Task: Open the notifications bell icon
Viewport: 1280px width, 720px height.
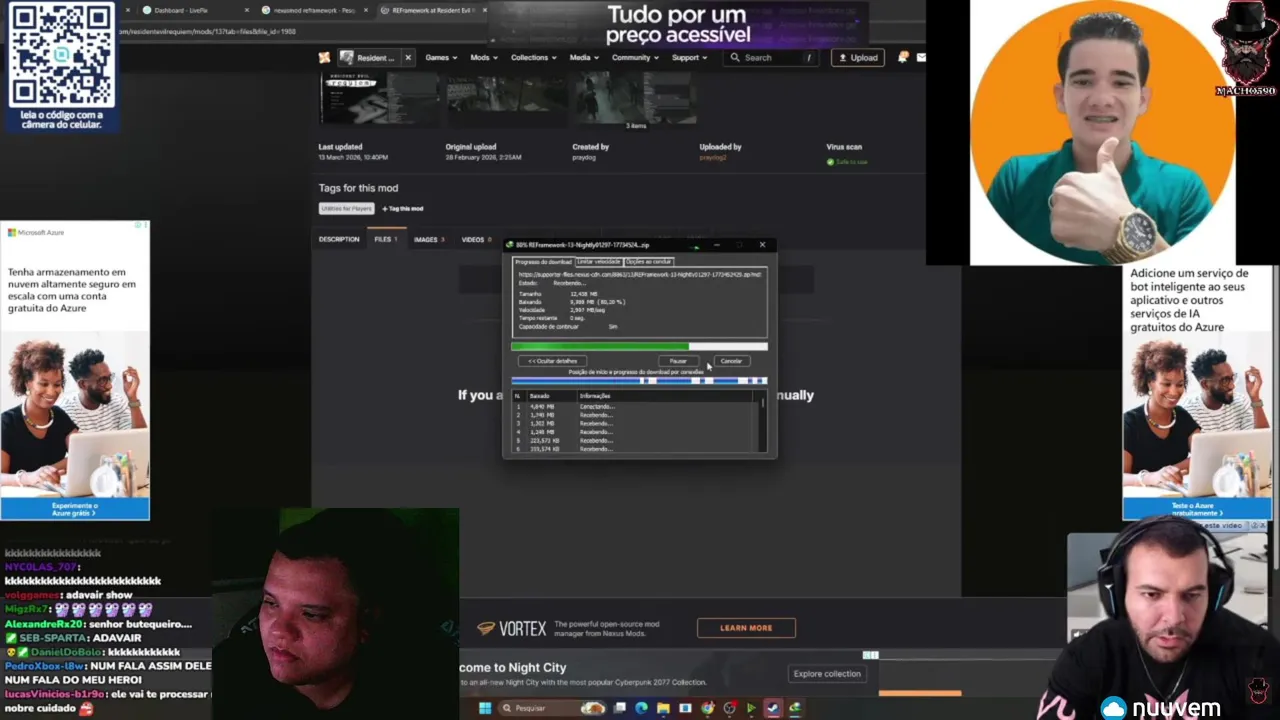Action: (x=902, y=57)
